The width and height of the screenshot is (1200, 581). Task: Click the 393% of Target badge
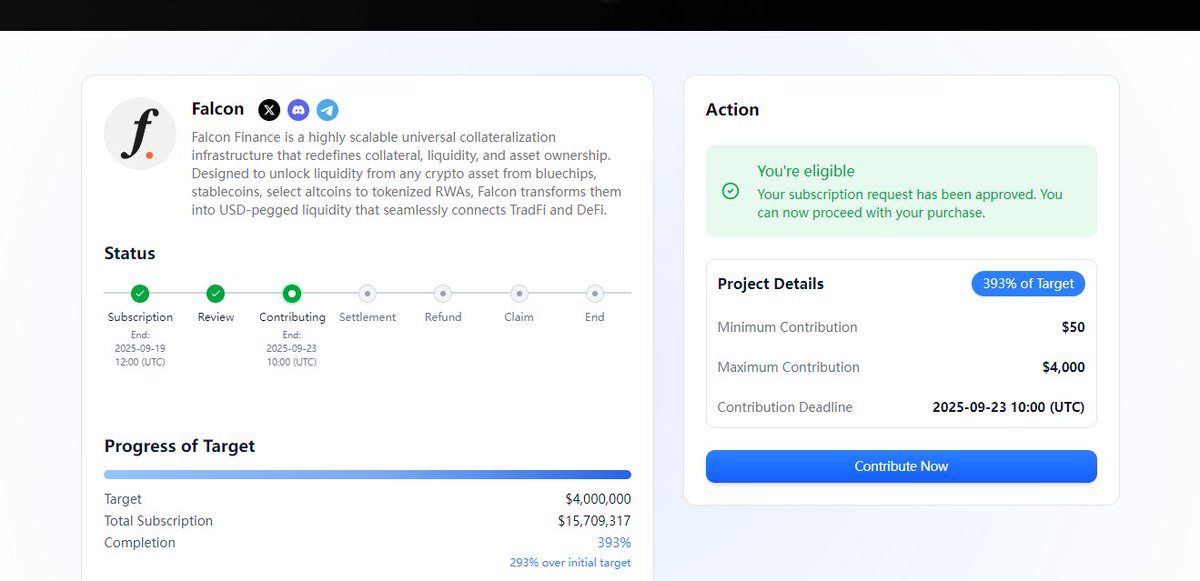1028,284
